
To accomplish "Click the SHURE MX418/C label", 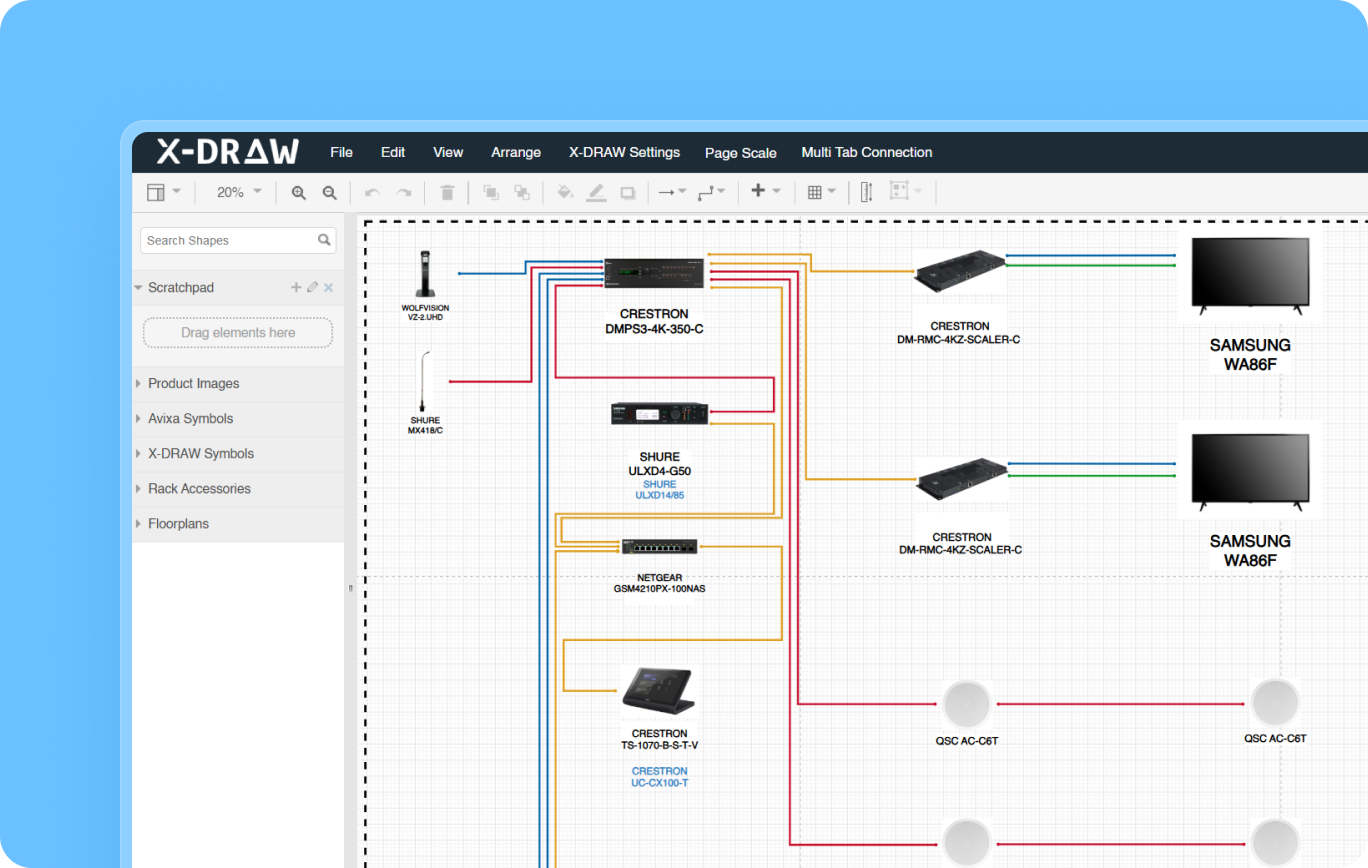I will [426, 426].
